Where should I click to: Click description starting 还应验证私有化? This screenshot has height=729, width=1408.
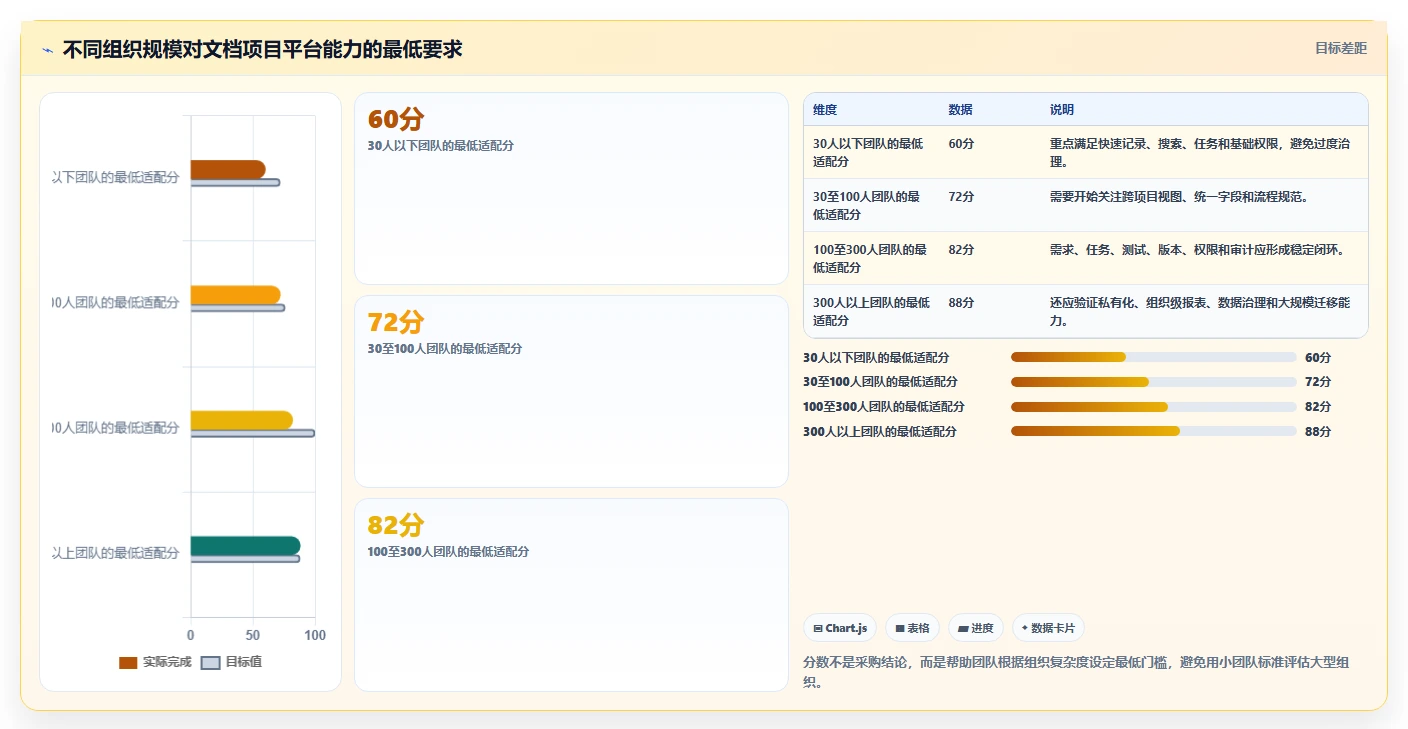pos(1200,311)
